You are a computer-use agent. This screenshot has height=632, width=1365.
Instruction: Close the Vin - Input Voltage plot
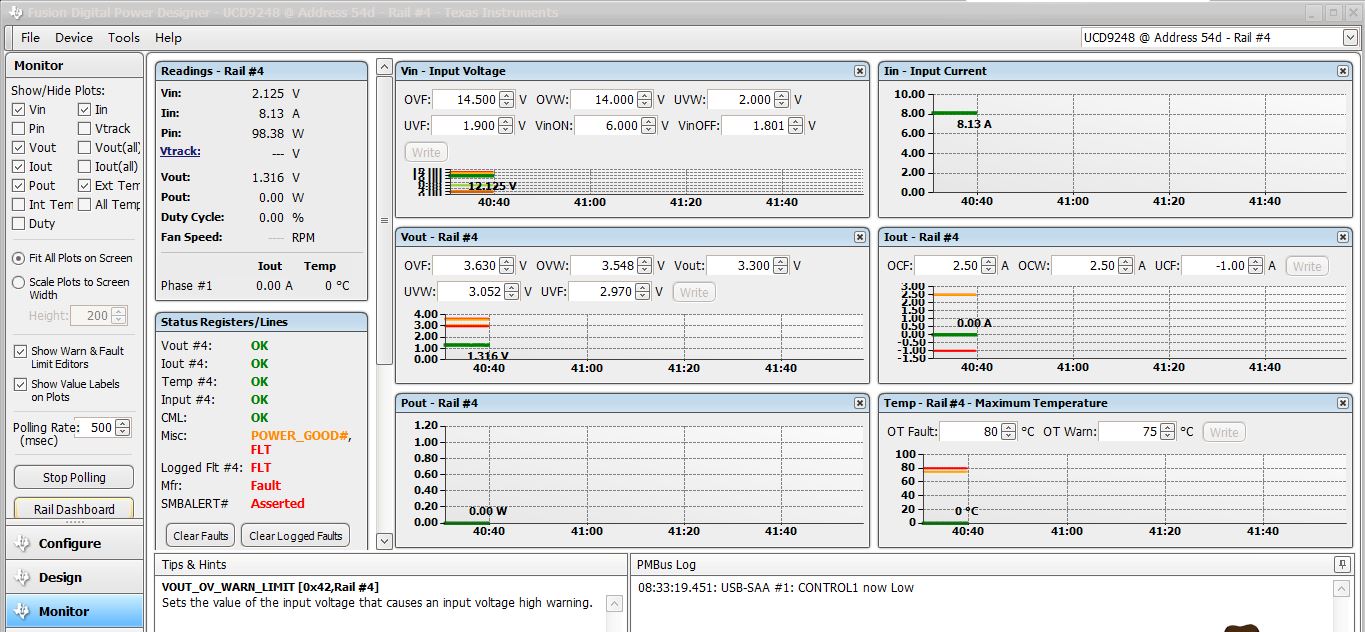(x=860, y=71)
